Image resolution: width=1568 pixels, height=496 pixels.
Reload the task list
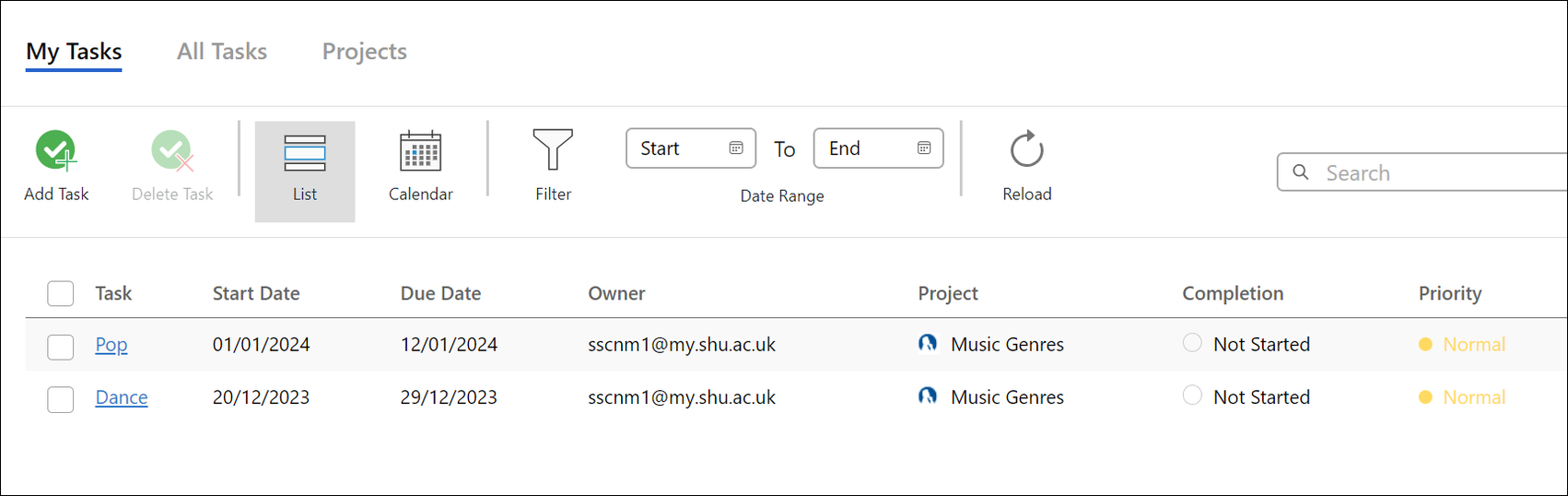pyautogui.click(x=1026, y=149)
